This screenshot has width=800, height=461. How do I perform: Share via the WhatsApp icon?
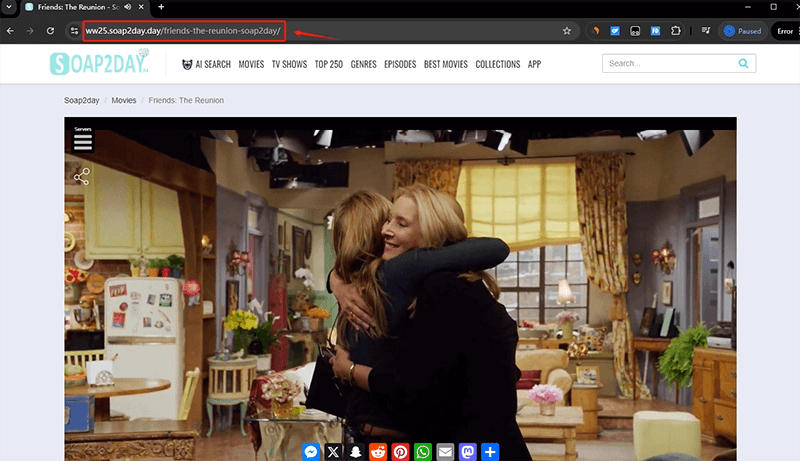point(423,452)
